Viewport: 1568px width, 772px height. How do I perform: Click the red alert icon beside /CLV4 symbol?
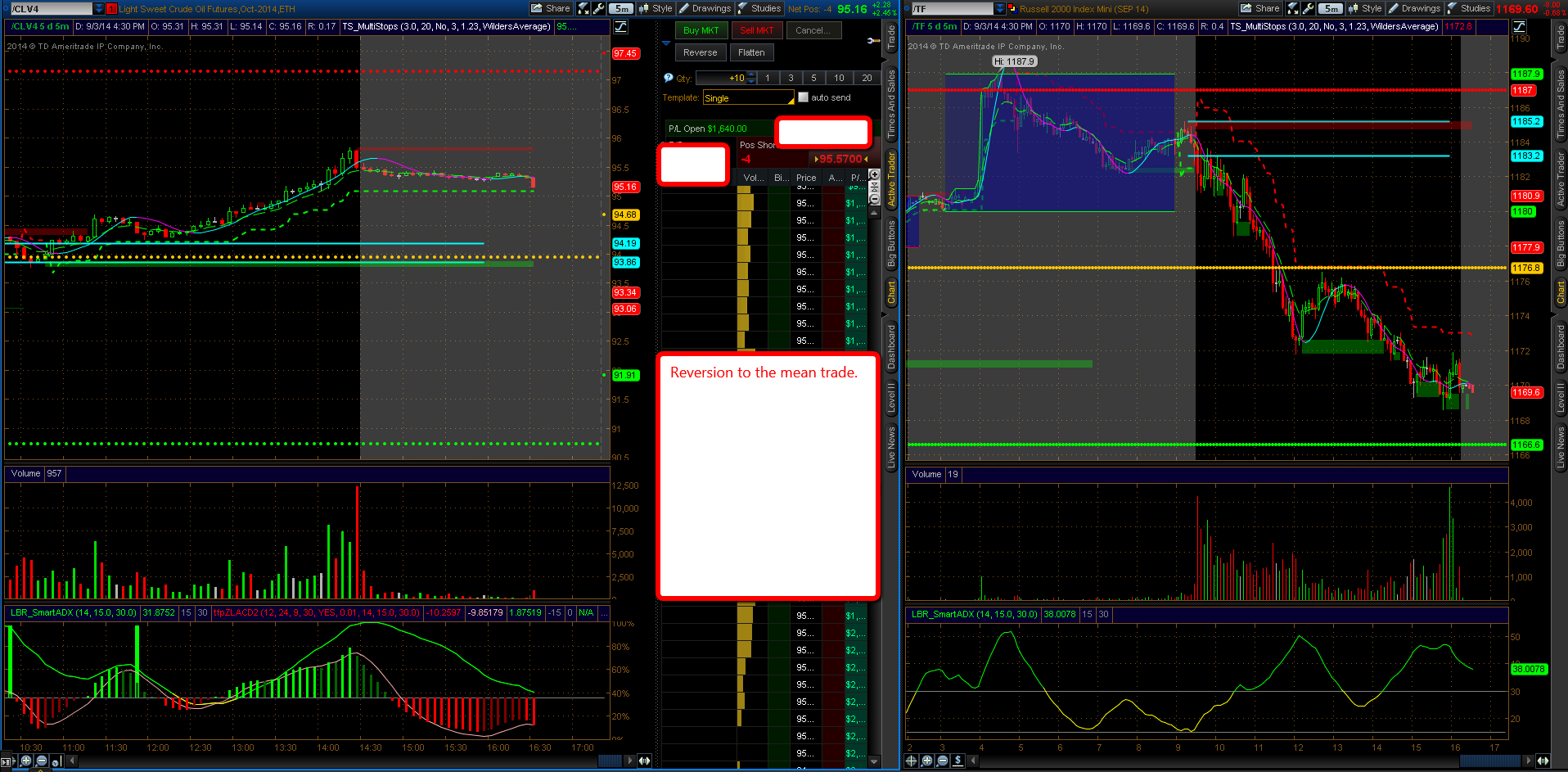[x=111, y=9]
